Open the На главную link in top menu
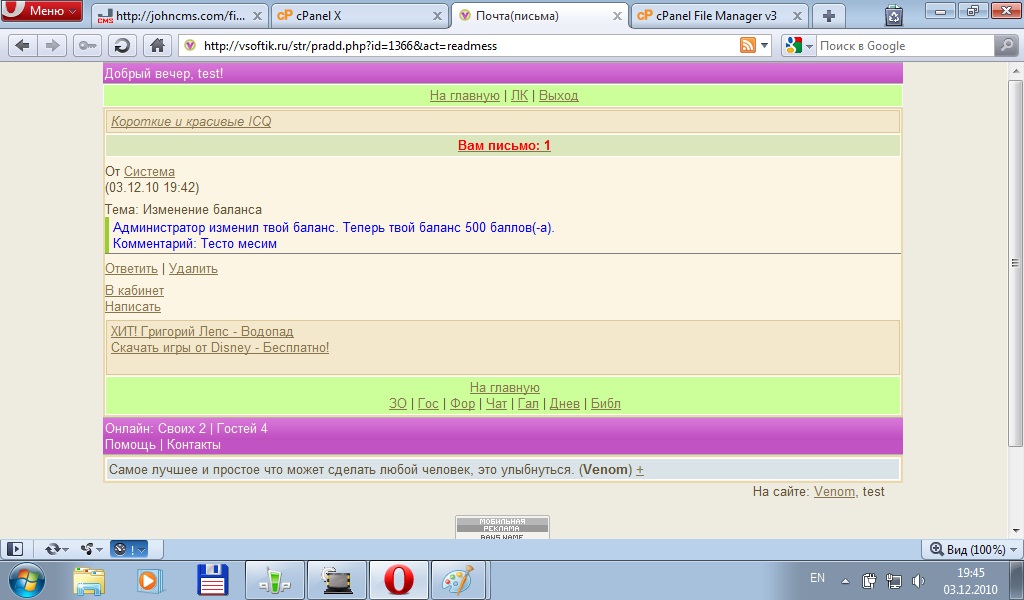 coord(464,95)
